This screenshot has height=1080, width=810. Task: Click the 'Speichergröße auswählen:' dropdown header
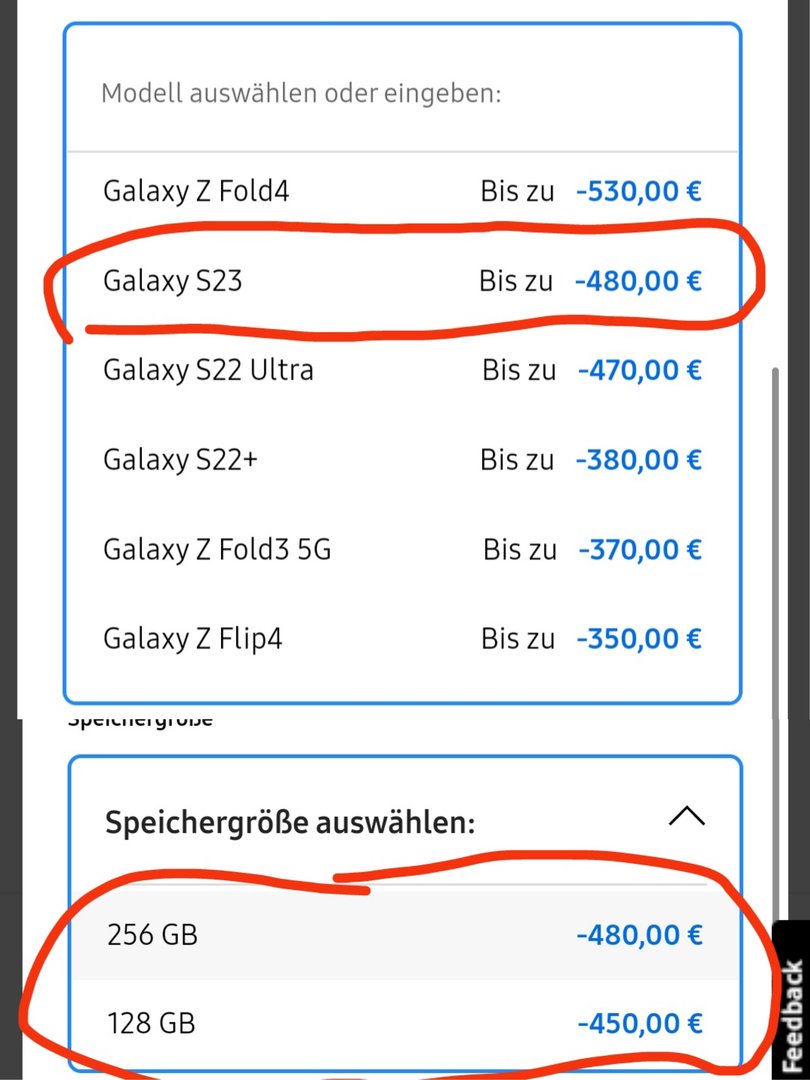[x=290, y=824]
